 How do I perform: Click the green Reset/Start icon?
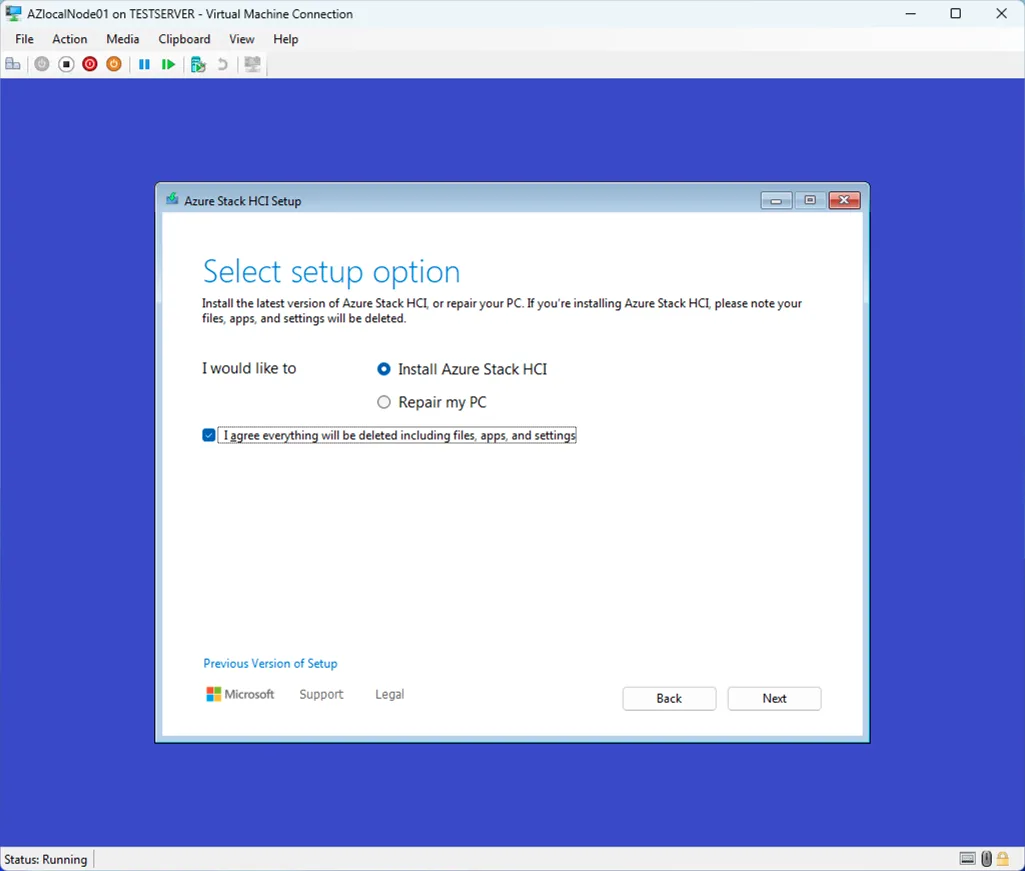(x=168, y=64)
